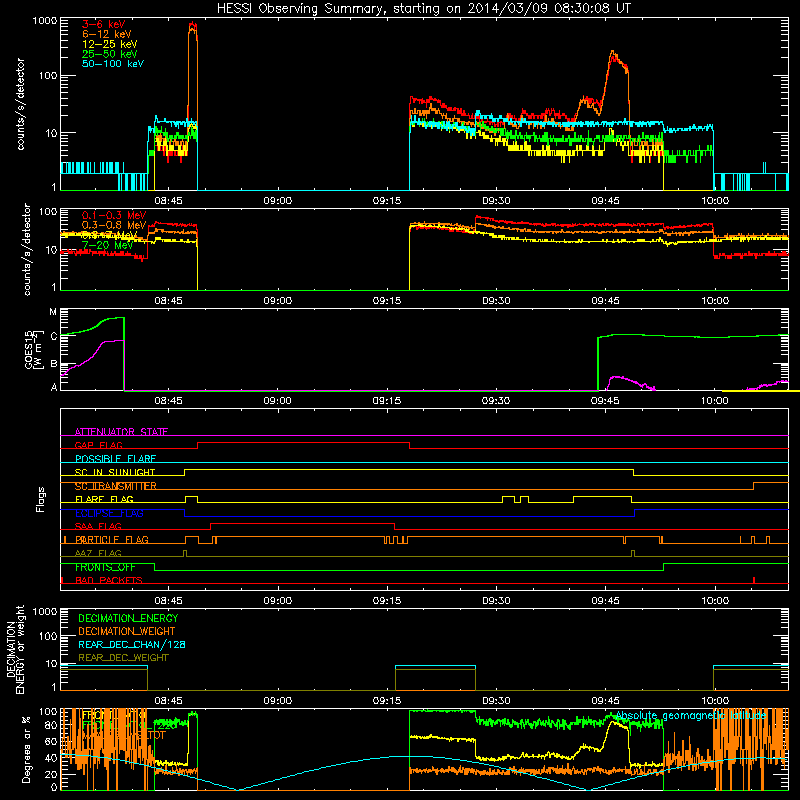Viewport: 800px width, 800px height.
Task: Click the ATTENUATOR_STATE flag label
Action: (121, 432)
